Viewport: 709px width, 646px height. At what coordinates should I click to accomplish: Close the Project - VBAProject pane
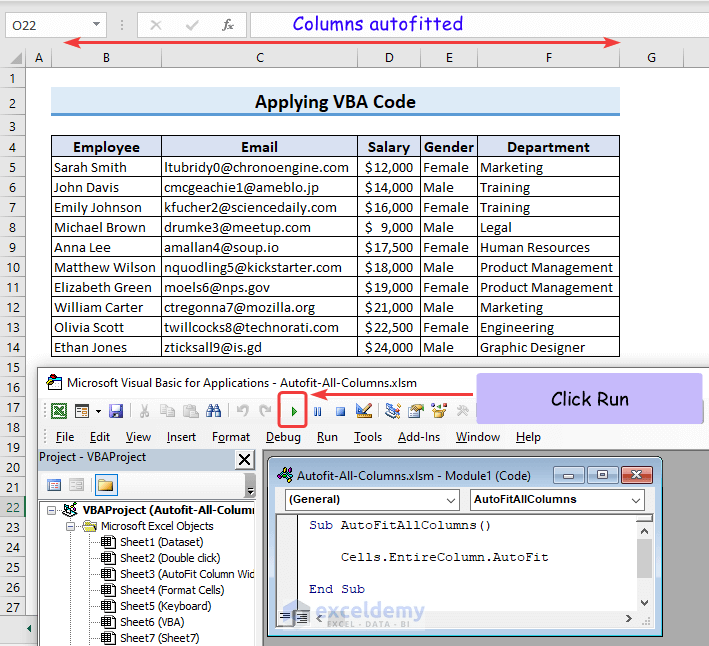click(x=244, y=460)
